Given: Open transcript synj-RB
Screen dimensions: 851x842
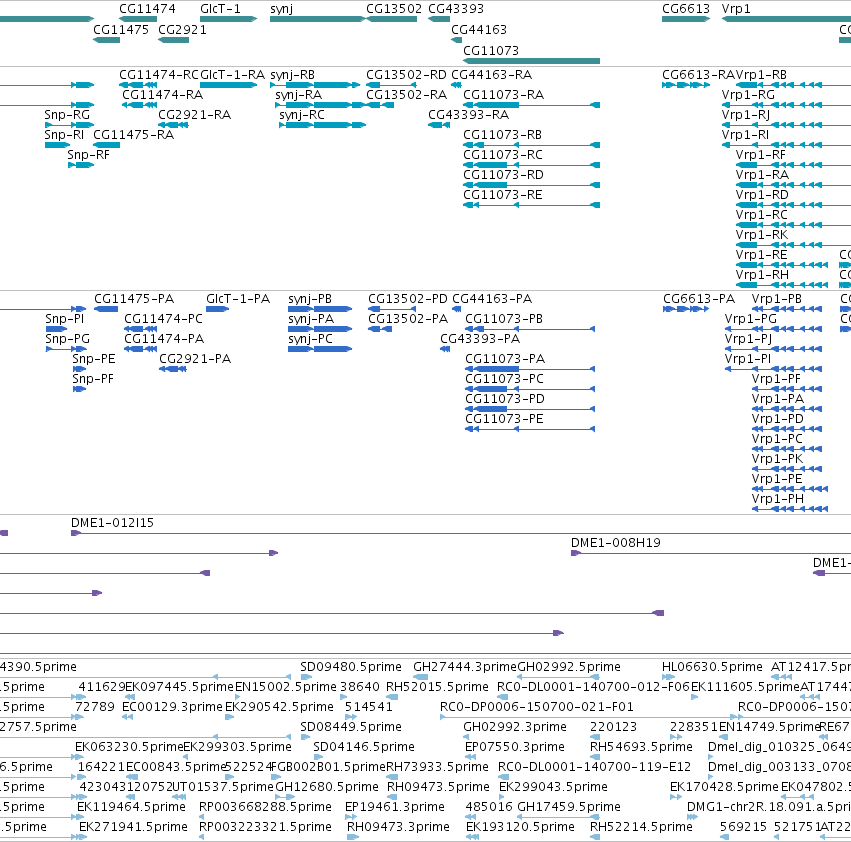Looking at the screenshot, I should click(x=293, y=75).
